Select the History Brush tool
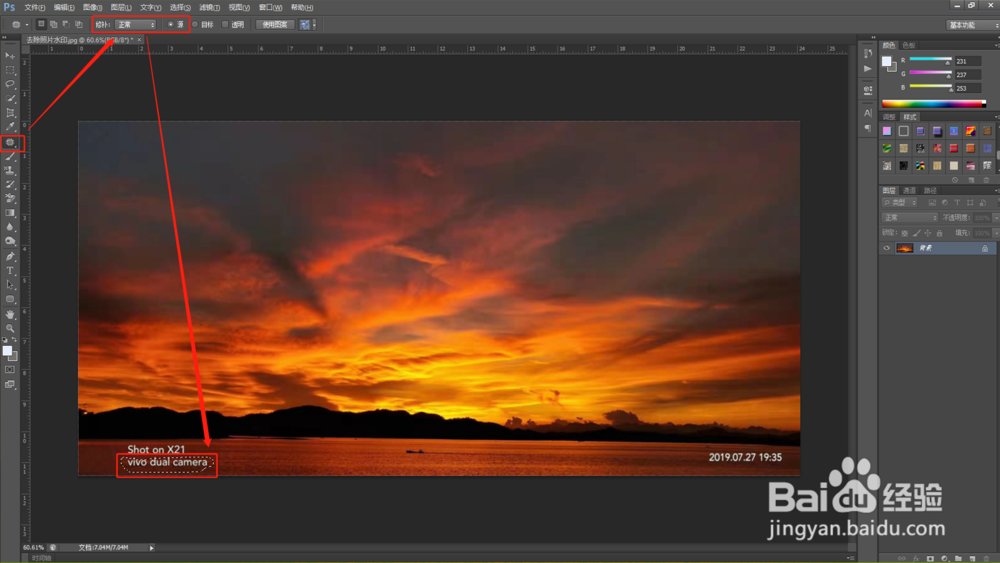Viewport: 1000px width, 563px height. (10, 184)
